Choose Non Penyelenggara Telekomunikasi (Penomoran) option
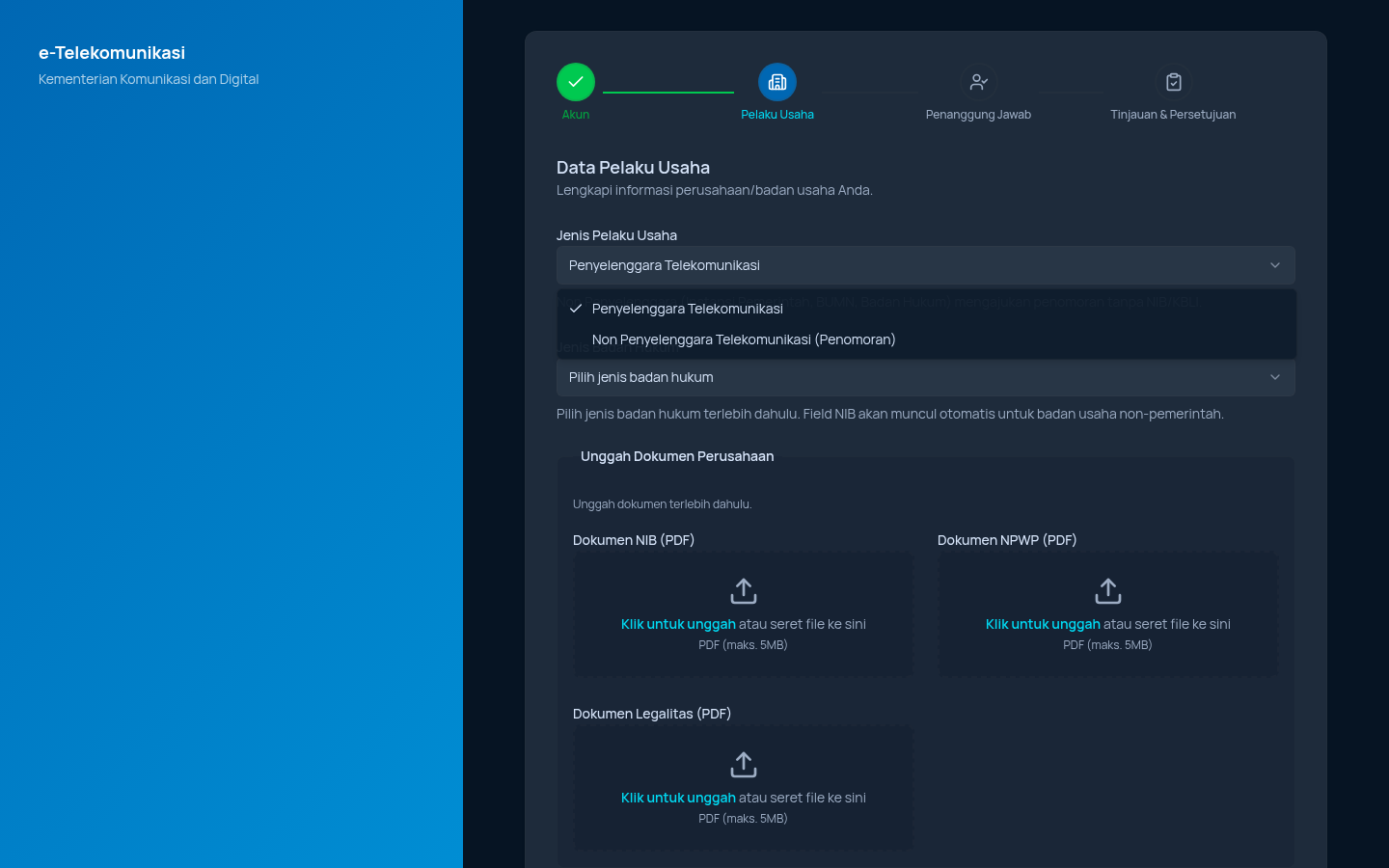Image resolution: width=1389 pixels, height=868 pixels. 926,339
